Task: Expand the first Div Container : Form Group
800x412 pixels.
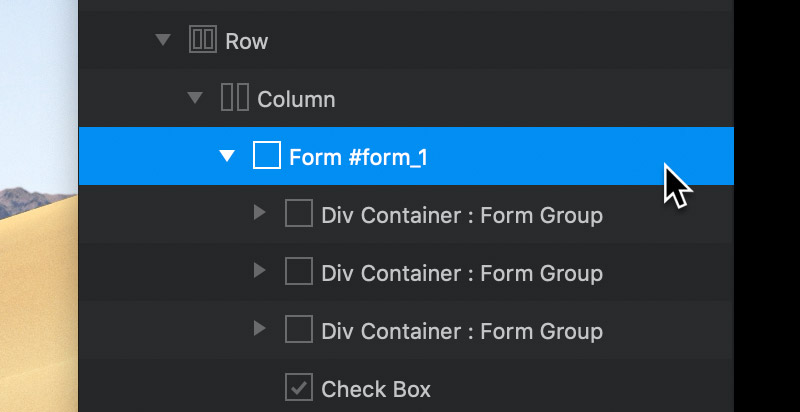Action: click(260, 213)
